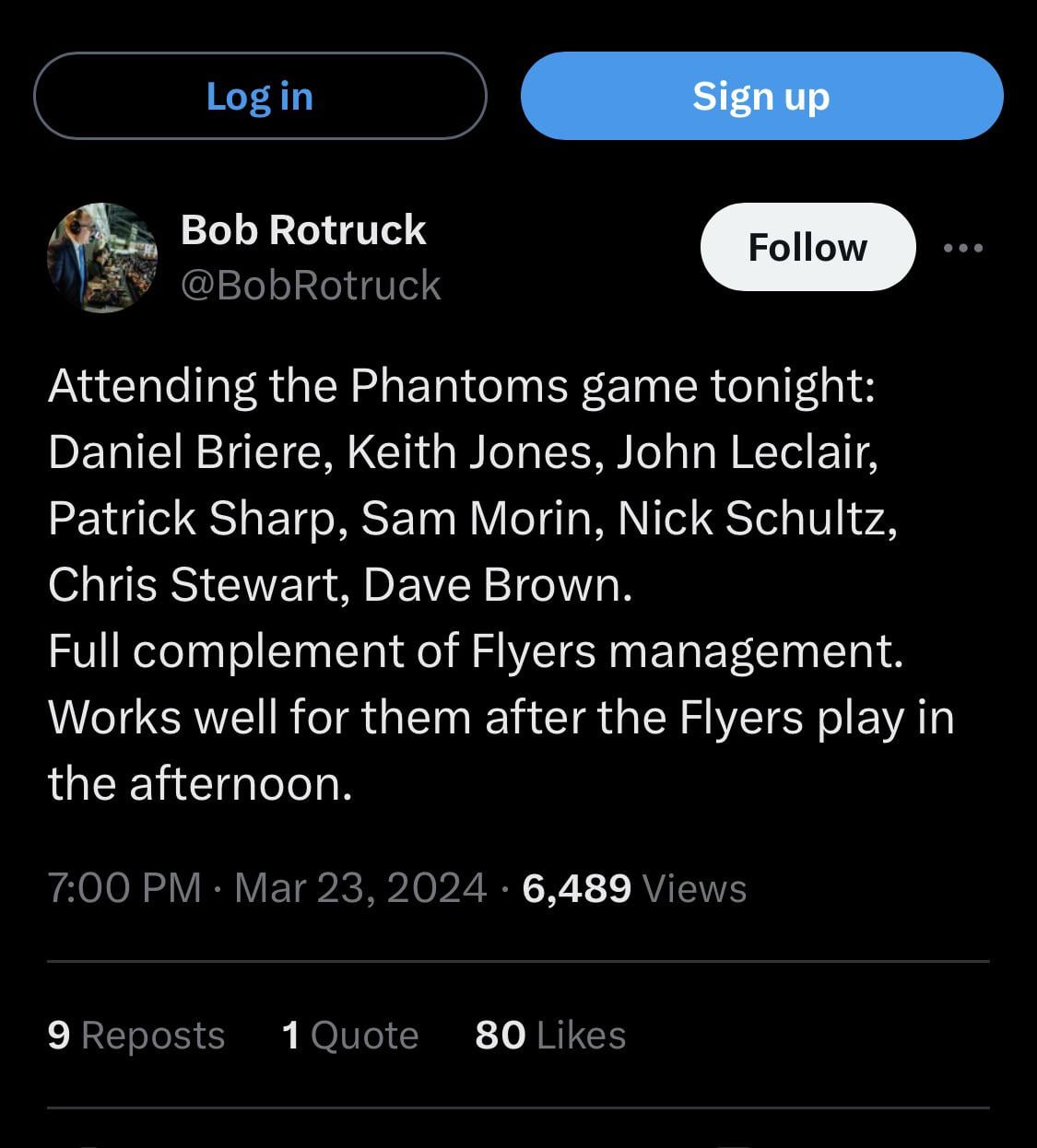This screenshot has width=1037, height=1148.
Task: Open the 7:00 PM timestamp link
Action: 124,888
